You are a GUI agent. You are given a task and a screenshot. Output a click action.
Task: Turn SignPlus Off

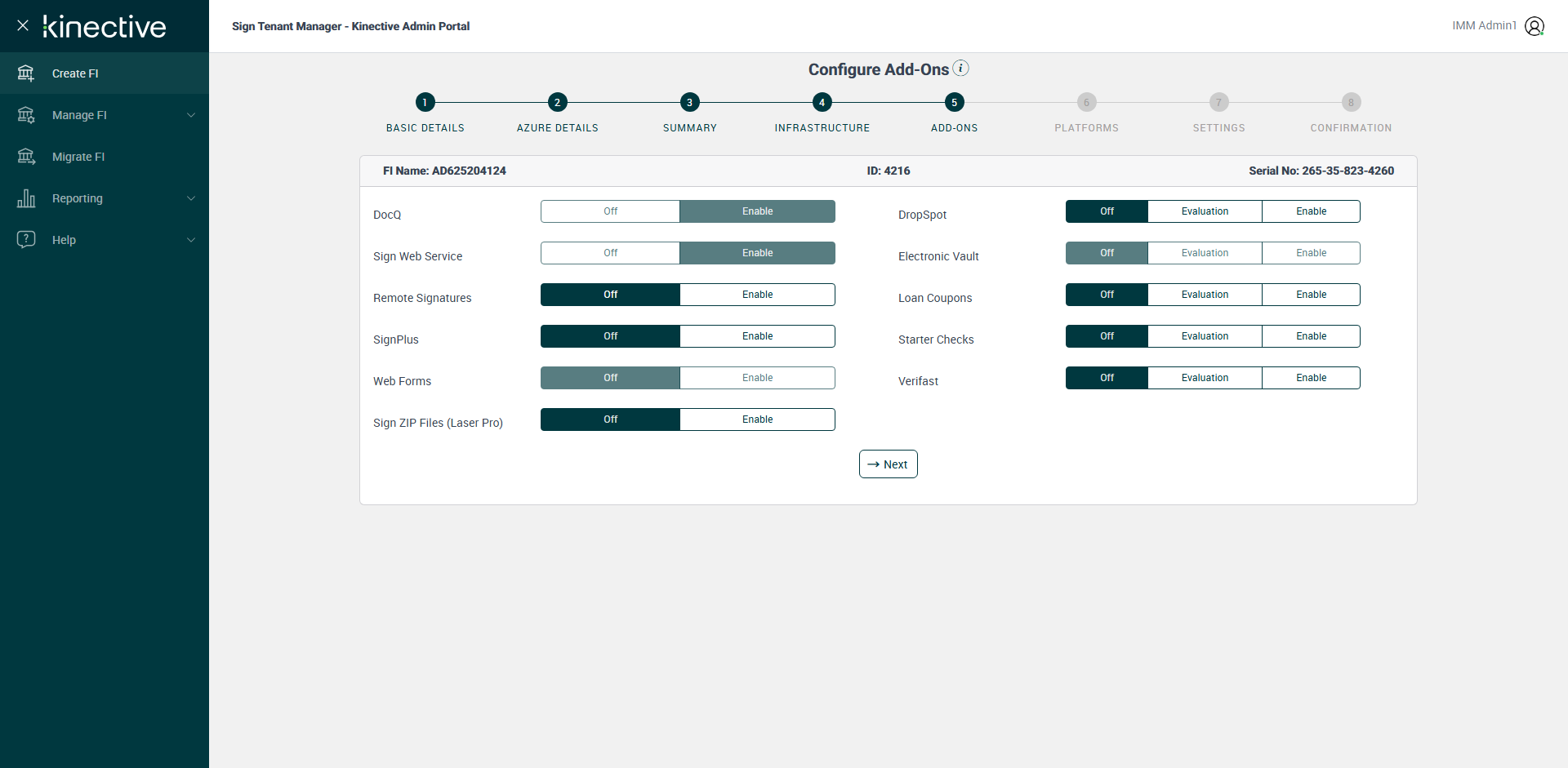tap(610, 336)
